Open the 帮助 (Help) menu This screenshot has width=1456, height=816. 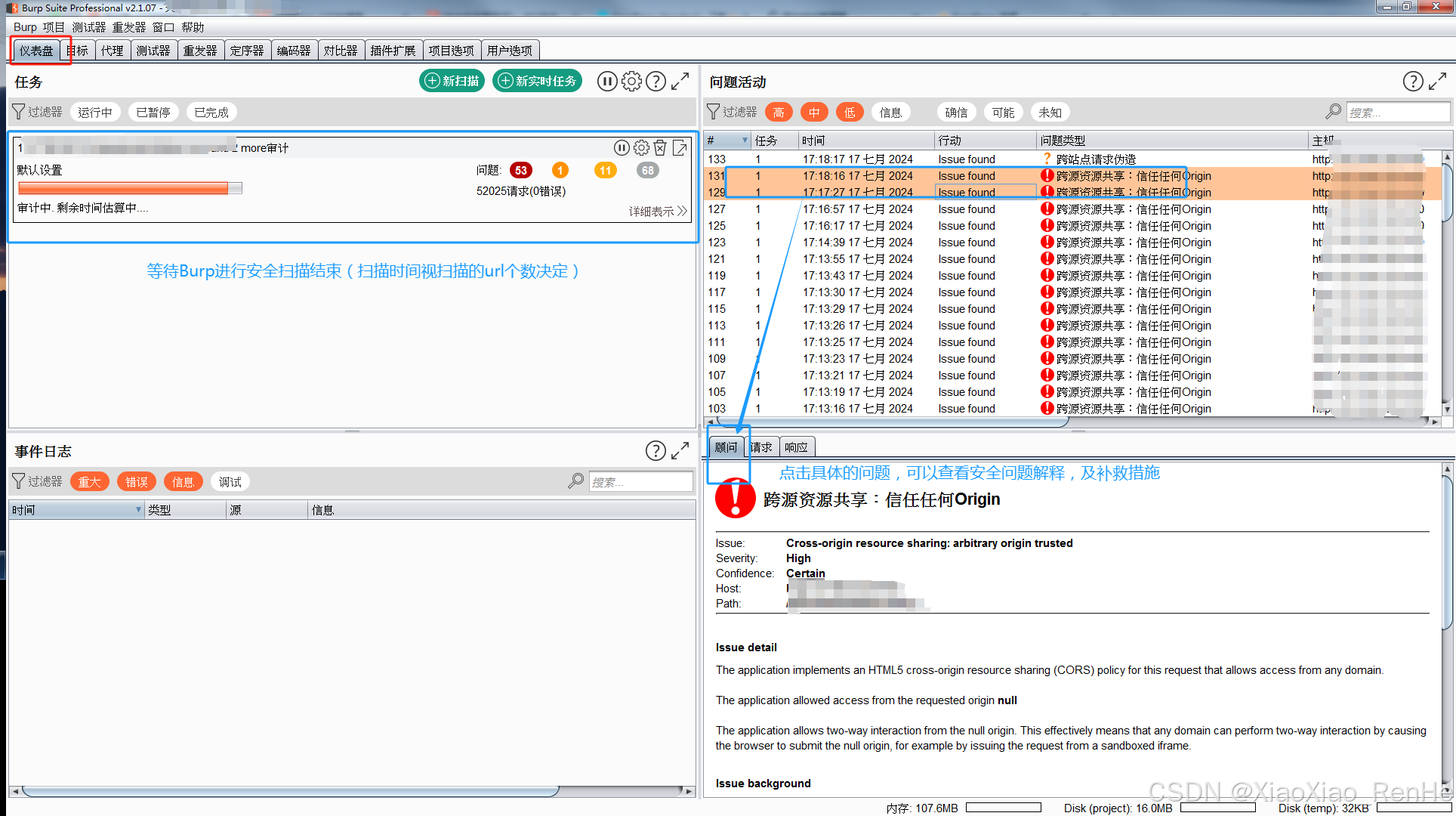click(x=193, y=27)
